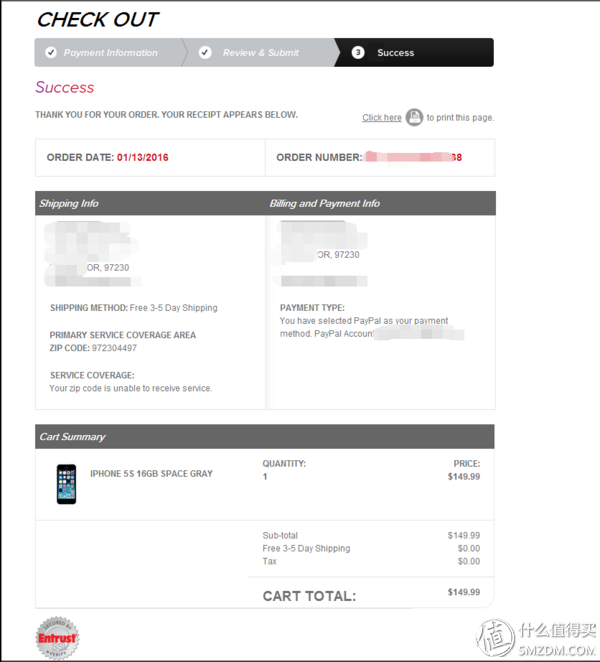The image size is (600, 662).
Task: Follow the 'Click here' print link
Action: 382,117
